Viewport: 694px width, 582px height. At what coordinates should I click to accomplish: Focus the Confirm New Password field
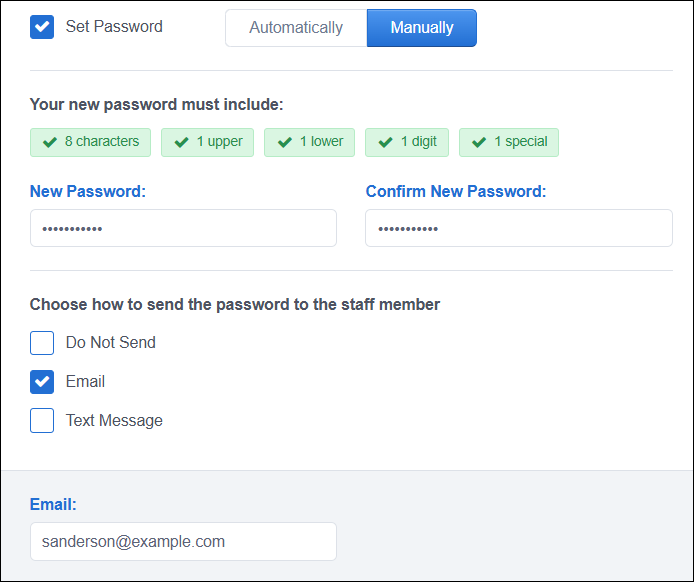519,228
